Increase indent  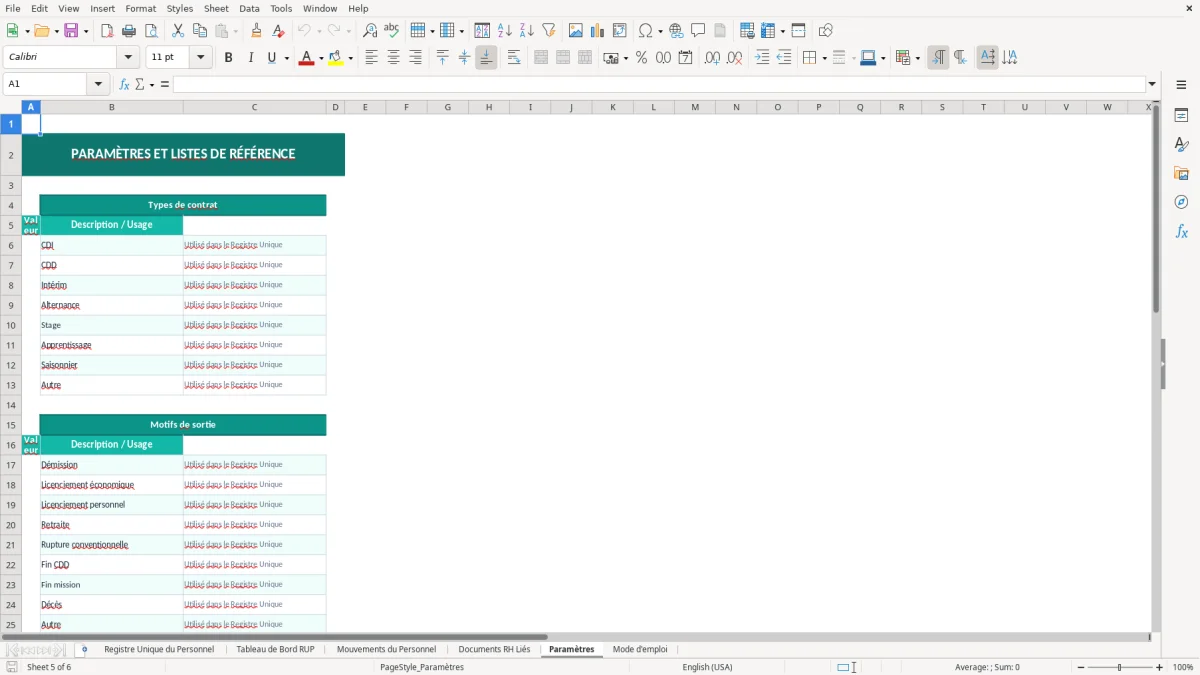[763, 58]
